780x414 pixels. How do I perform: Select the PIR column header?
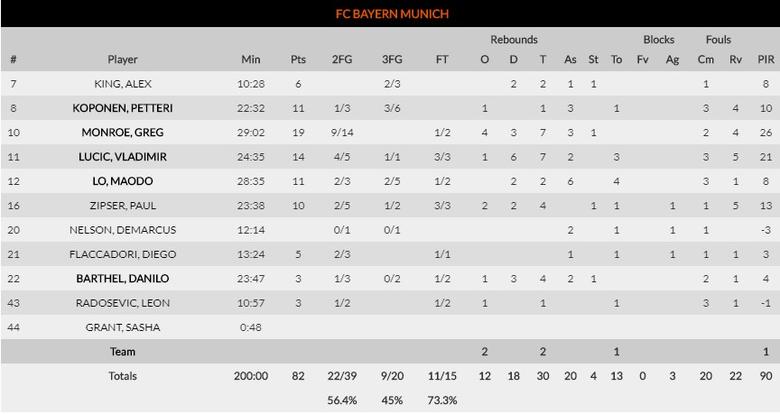[x=763, y=59]
